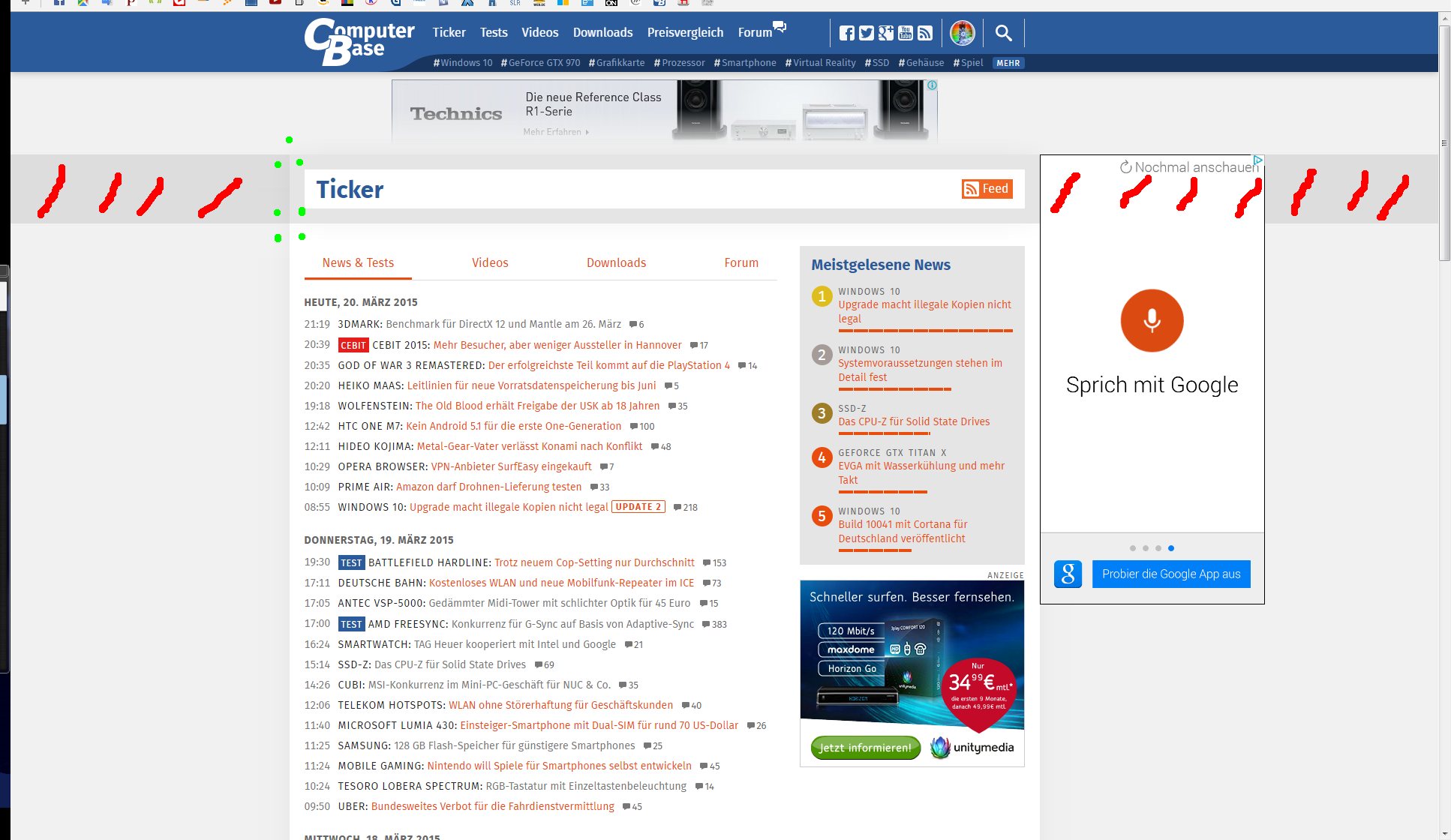The height and width of the screenshot is (840, 1451).
Task: Click the orange Feed button
Action: pyautogui.click(x=987, y=189)
